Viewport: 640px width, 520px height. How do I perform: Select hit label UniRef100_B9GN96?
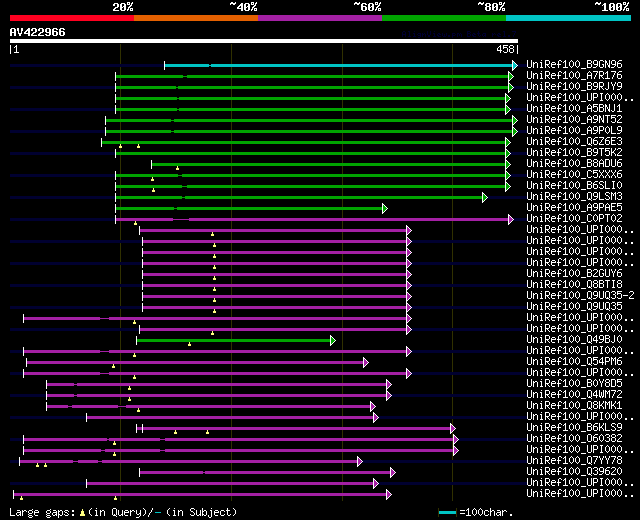coord(574,64)
